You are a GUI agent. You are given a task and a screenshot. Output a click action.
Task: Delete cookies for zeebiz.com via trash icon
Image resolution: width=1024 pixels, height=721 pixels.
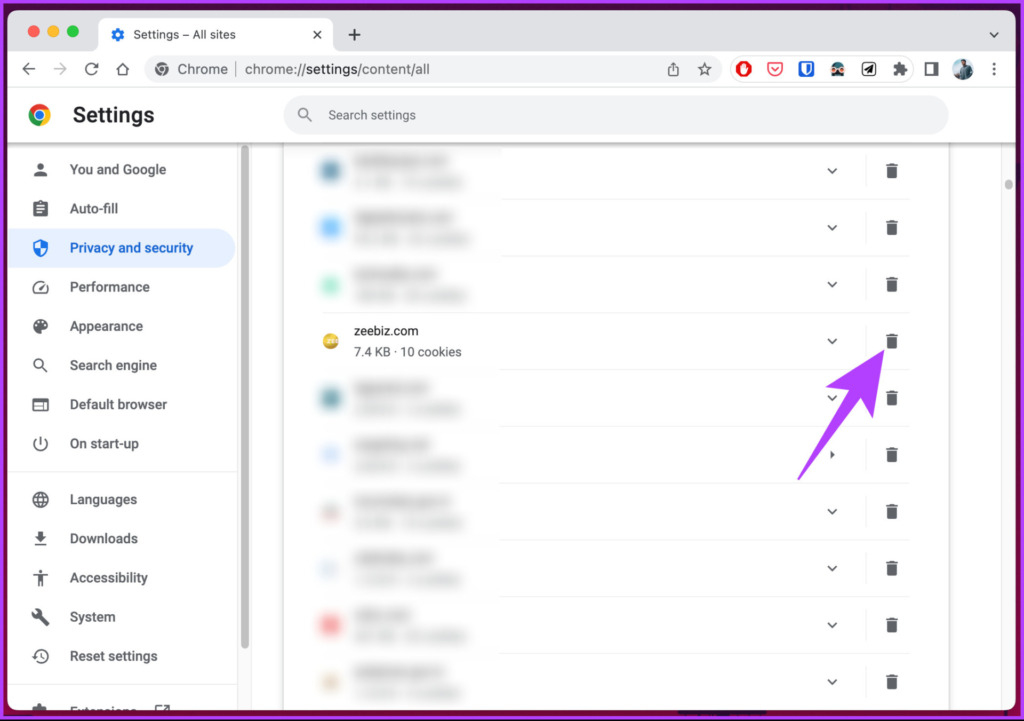891,341
